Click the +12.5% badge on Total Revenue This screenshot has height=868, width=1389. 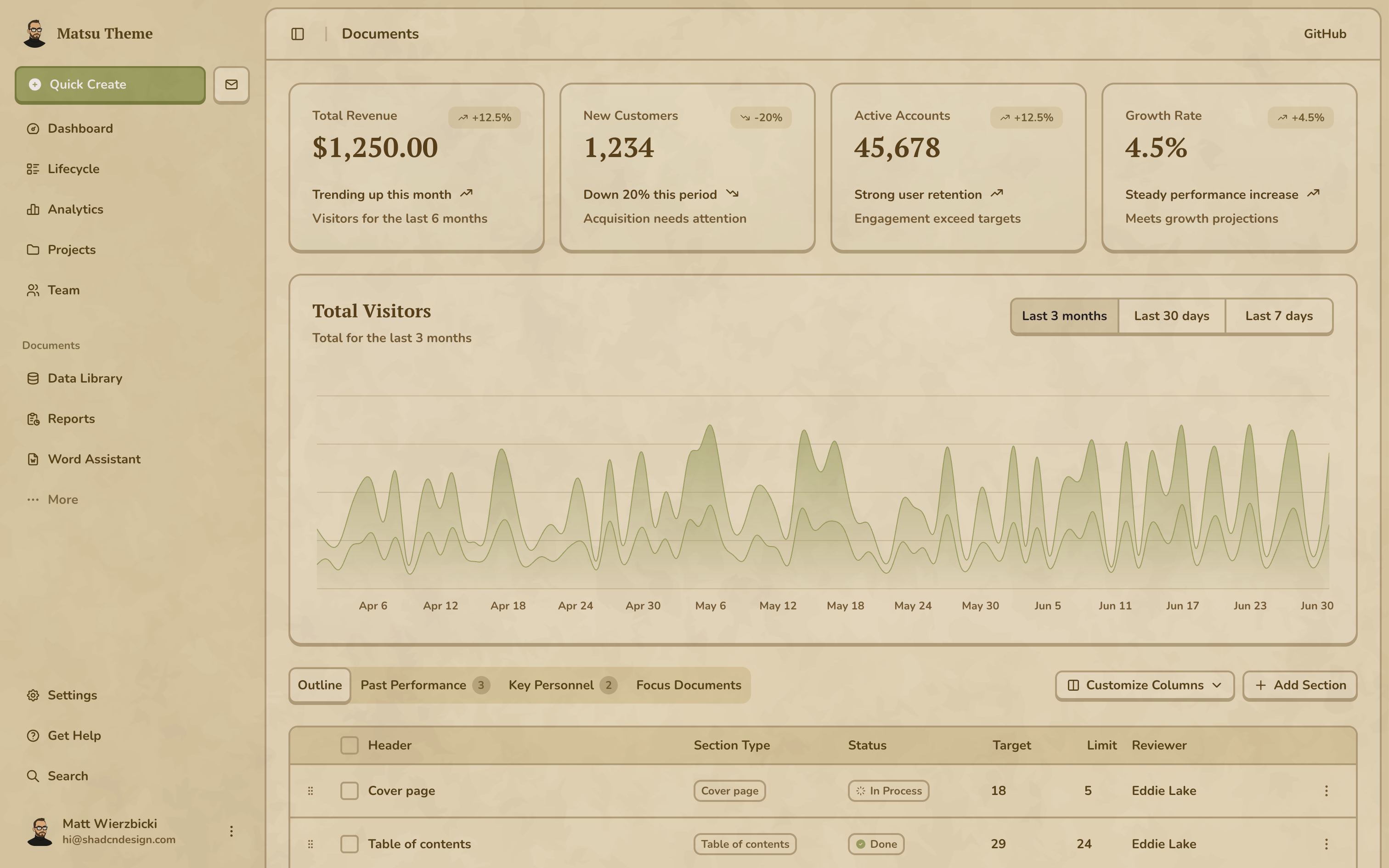pyautogui.click(x=485, y=118)
